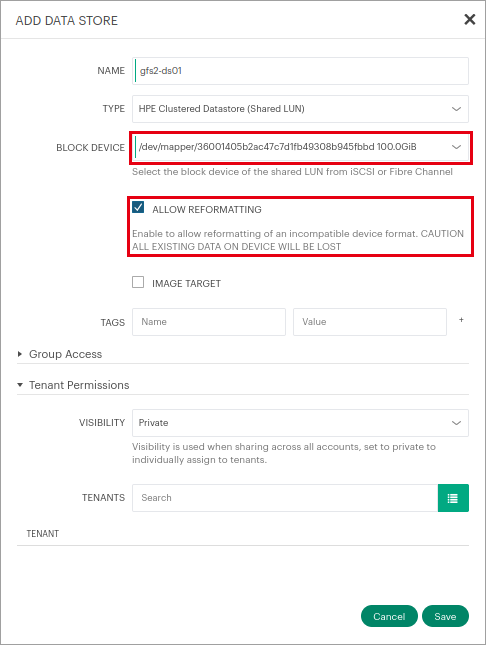Click the reformatting caution text
This screenshot has height=645, width=486.
point(298,240)
